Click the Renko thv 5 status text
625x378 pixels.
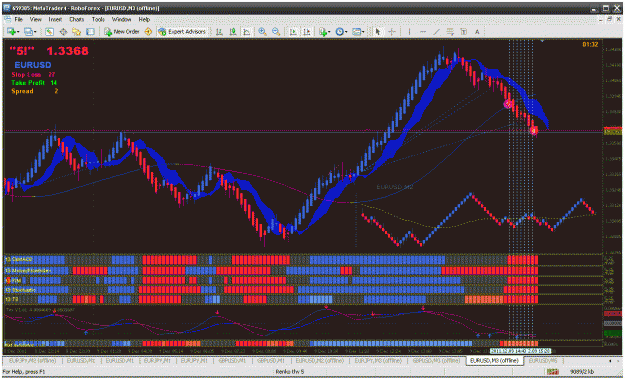click(x=290, y=372)
